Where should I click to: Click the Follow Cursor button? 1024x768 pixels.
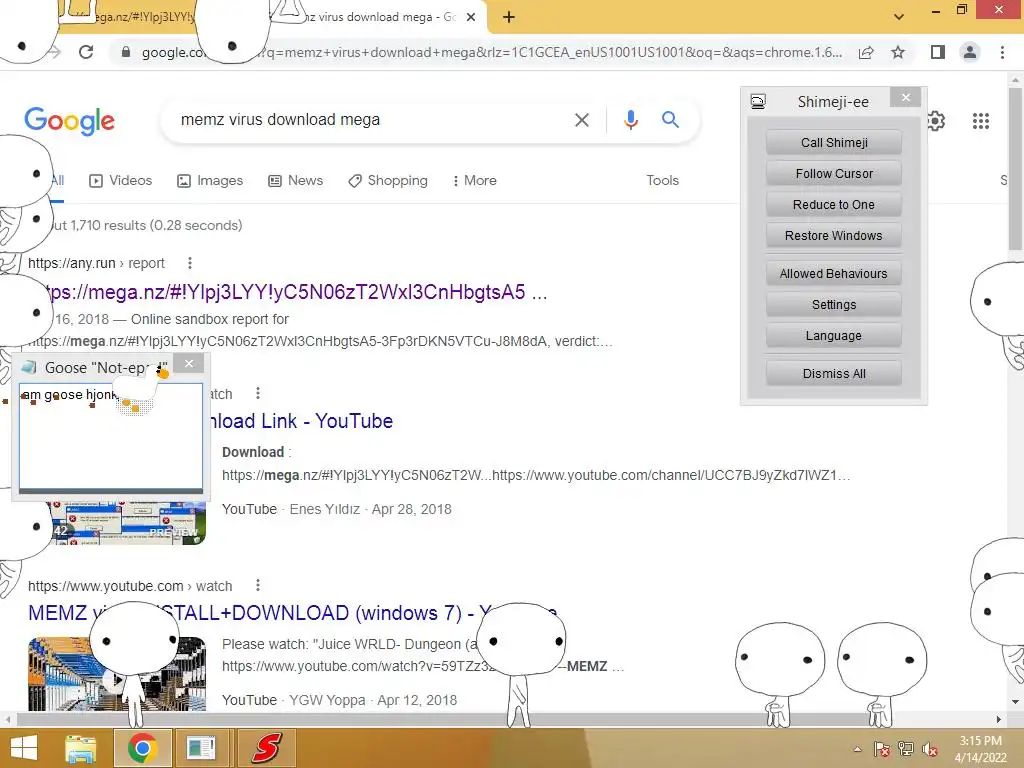tap(834, 174)
